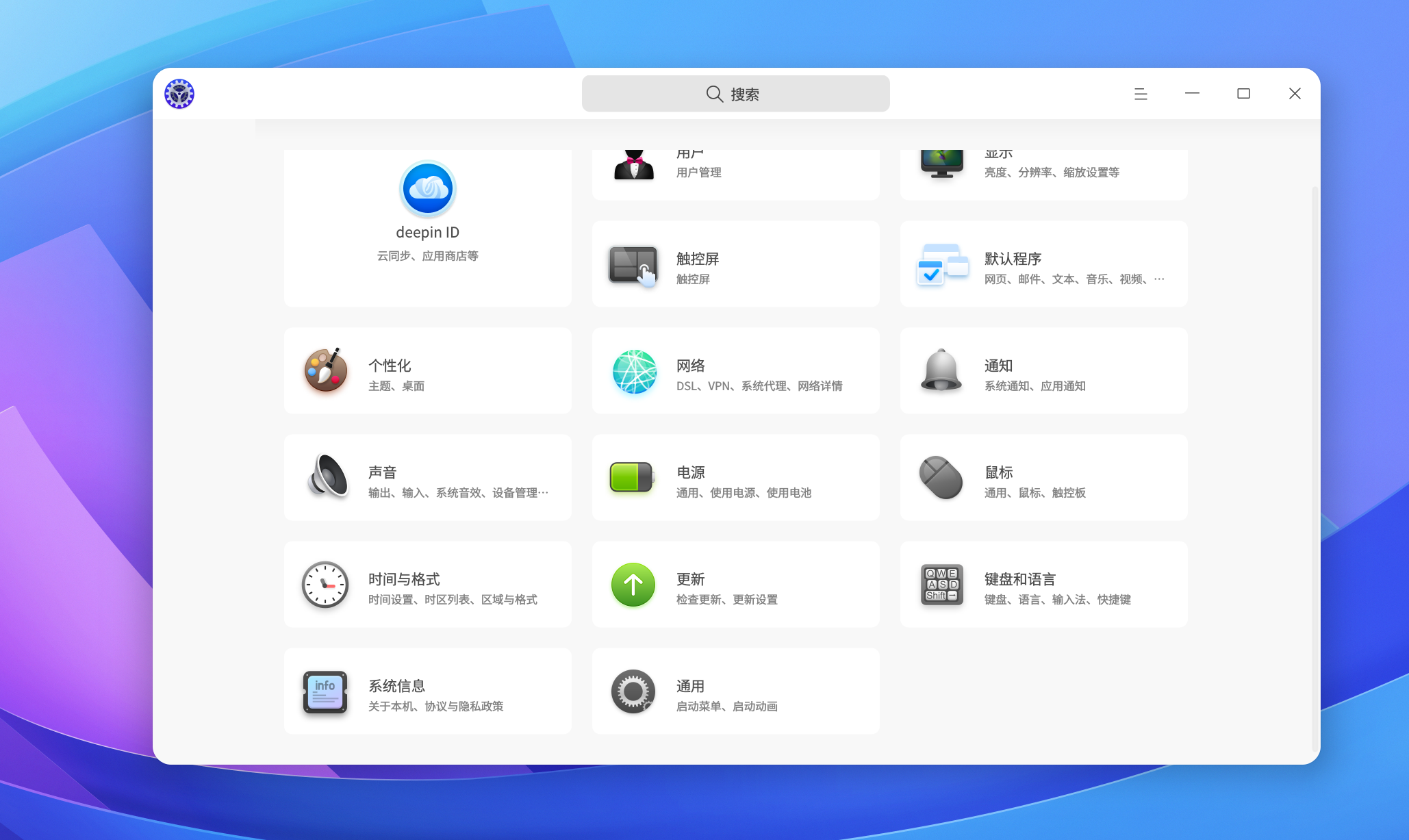Open the 通用 gear icon
The image size is (1409, 840).
point(633,691)
